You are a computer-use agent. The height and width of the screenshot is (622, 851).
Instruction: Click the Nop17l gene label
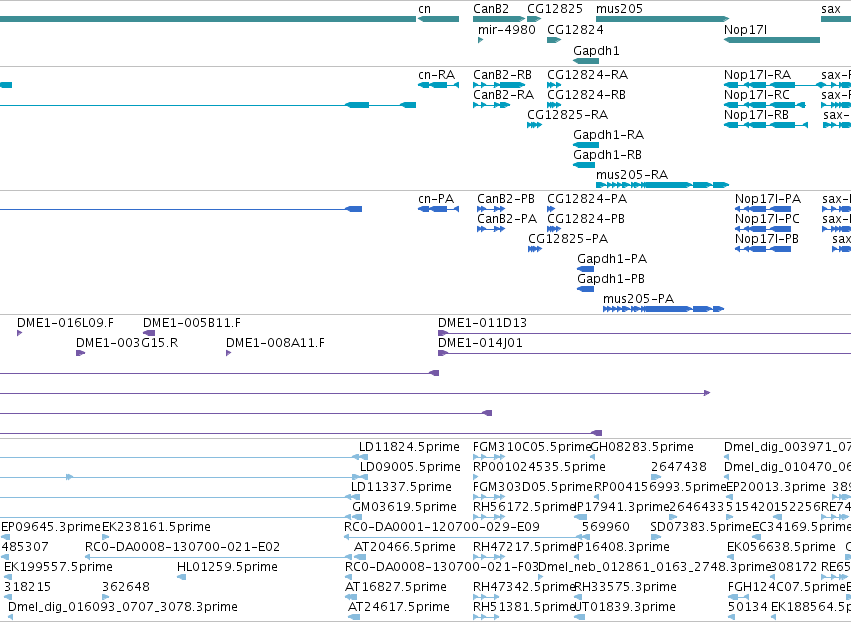745,30
